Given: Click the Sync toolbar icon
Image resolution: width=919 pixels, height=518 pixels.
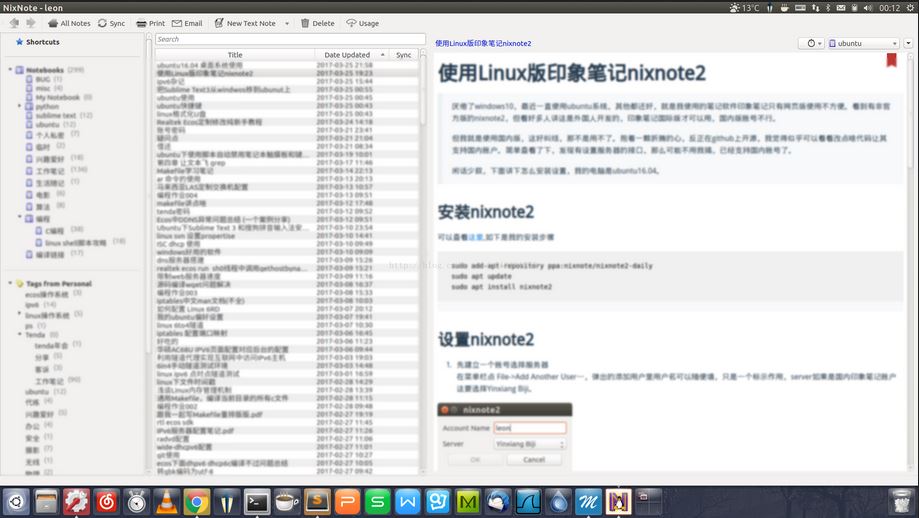Looking at the screenshot, I should pos(111,23).
